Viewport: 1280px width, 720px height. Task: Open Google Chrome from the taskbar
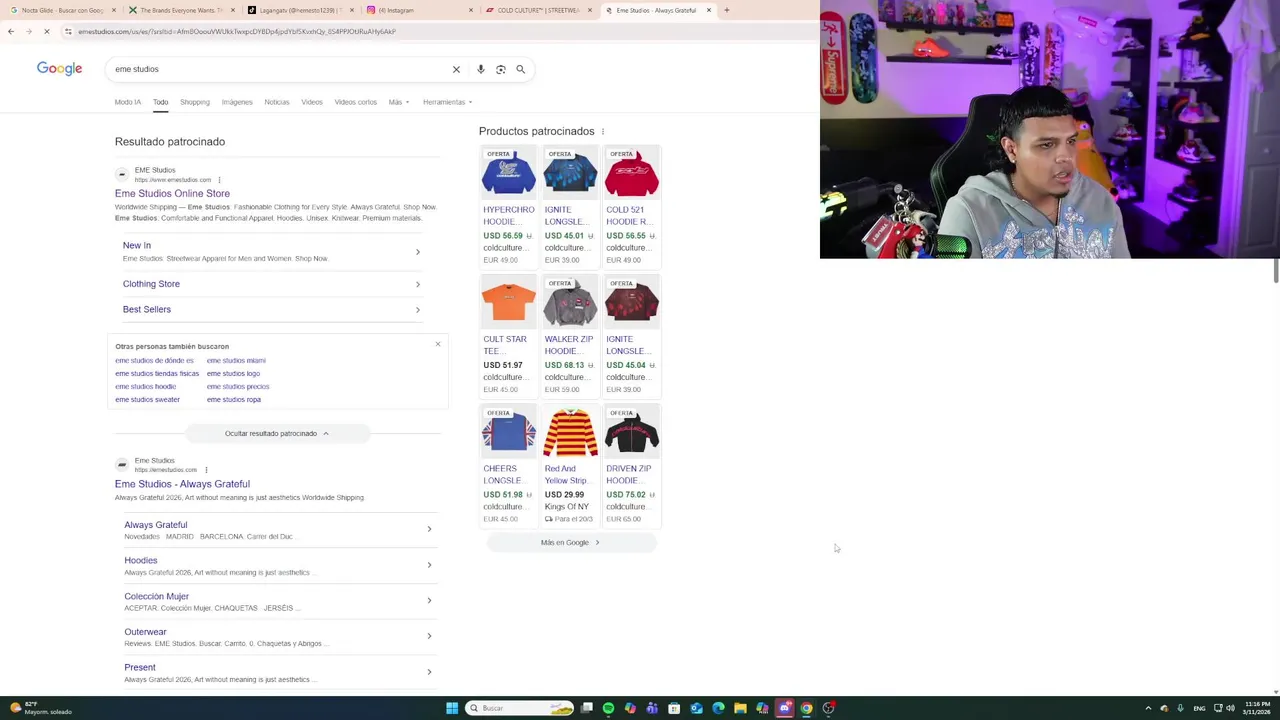pos(807,708)
